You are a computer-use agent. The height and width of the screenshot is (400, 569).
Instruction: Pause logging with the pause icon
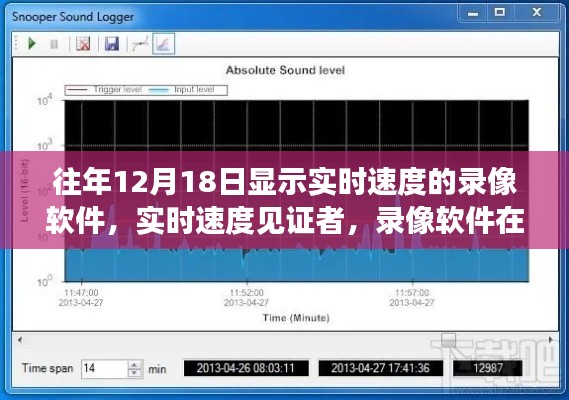(54, 44)
